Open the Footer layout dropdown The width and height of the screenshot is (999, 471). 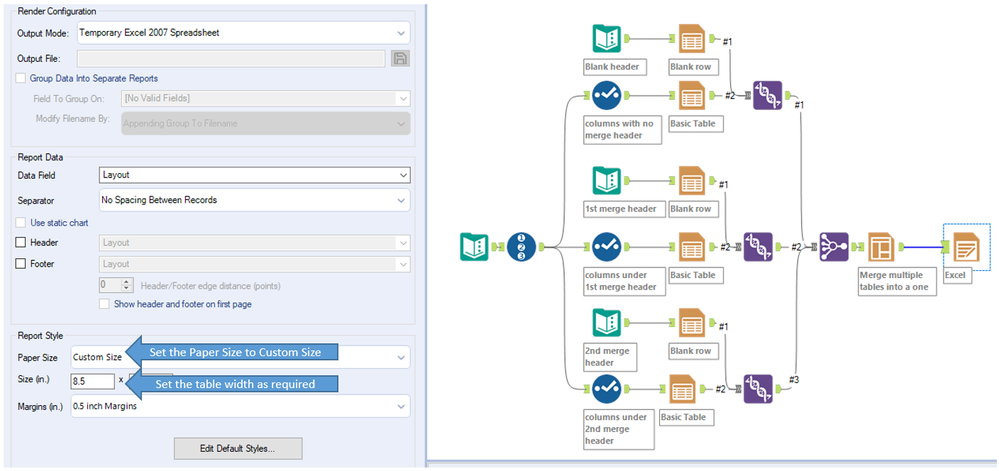[255, 264]
